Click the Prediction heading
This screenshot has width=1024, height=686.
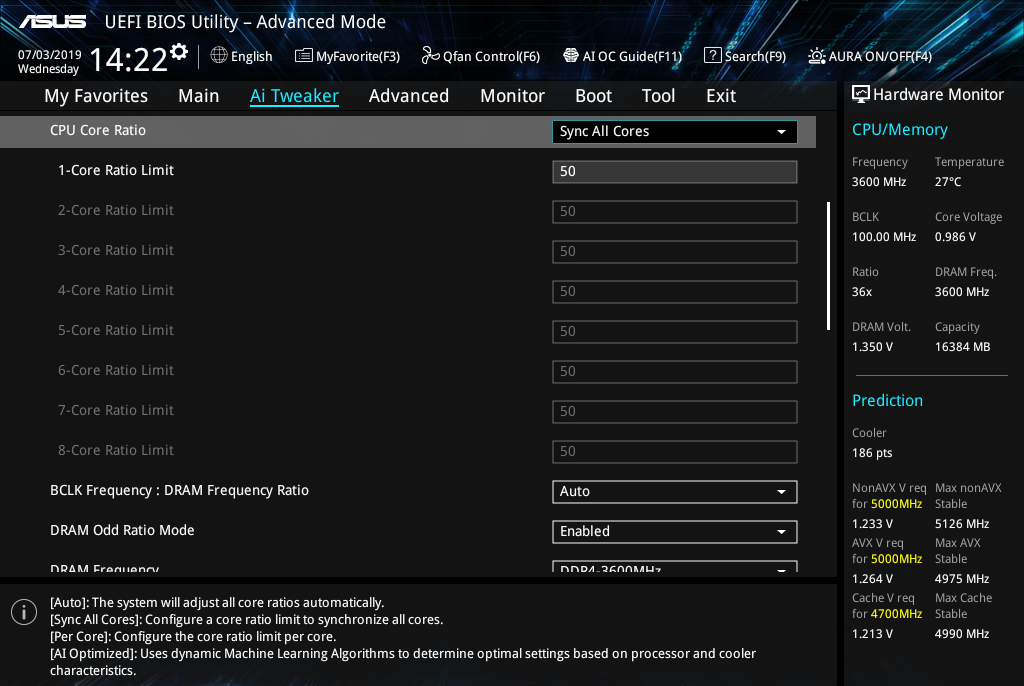pyautogui.click(x=887, y=400)
